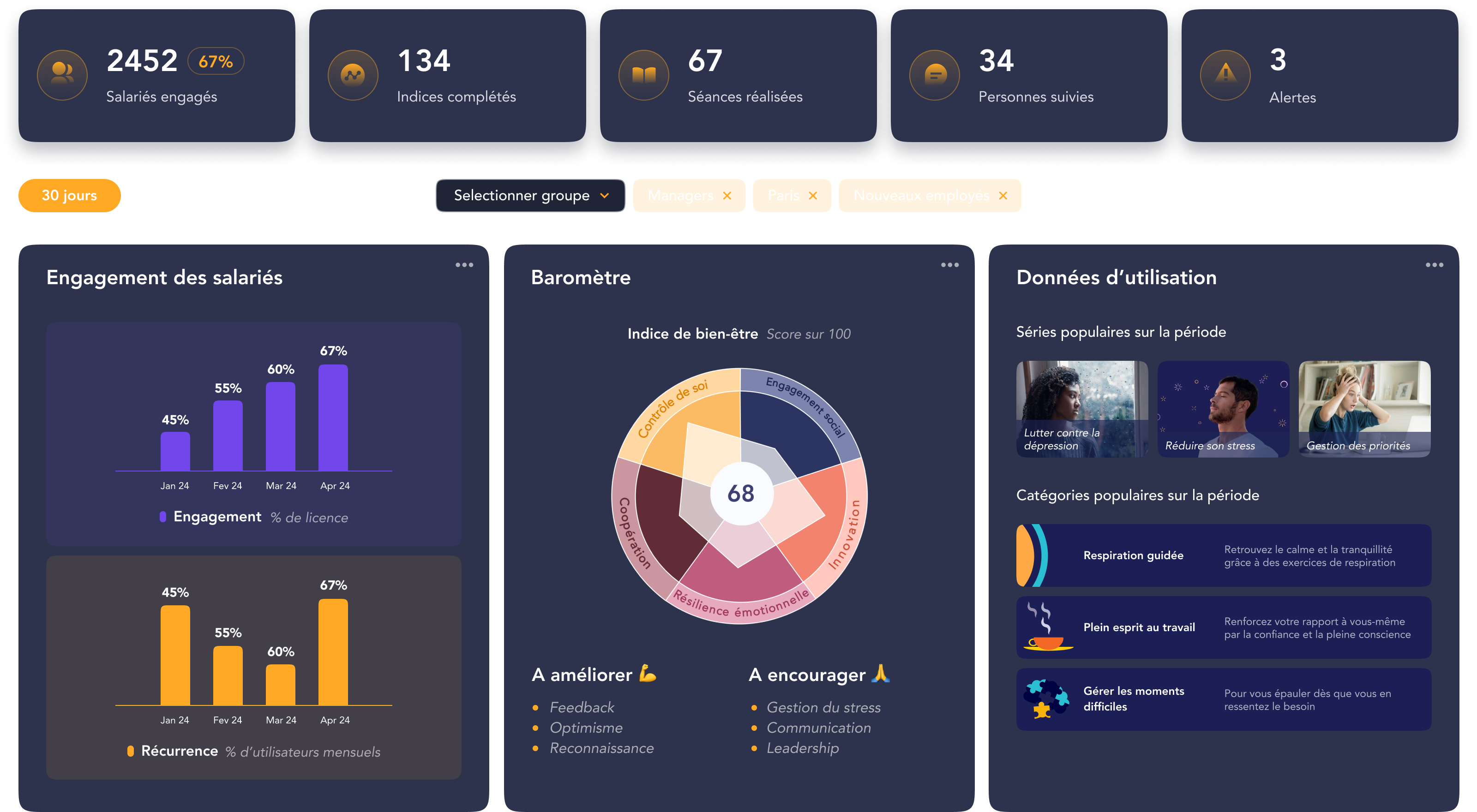
Task: Click the Gérer les moments difficiles puzzle icon
Action: 1047,699
